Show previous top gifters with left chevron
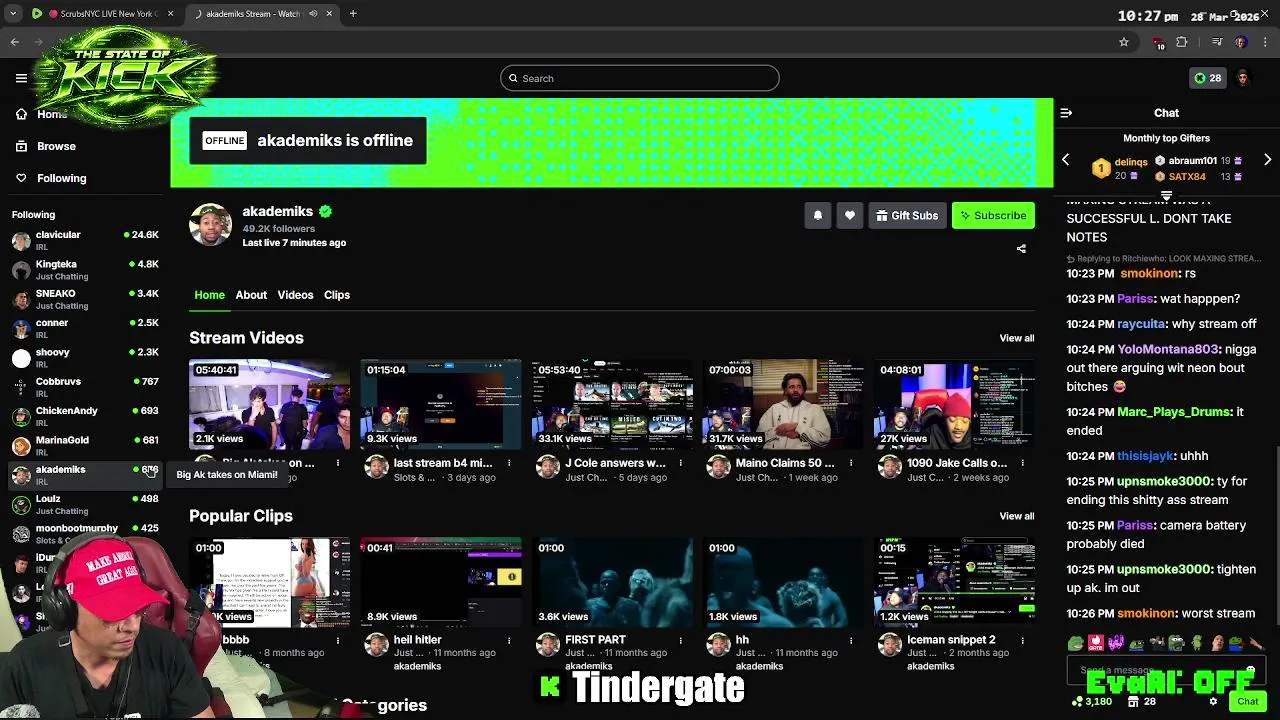The width and height of the screenshot is (1280, 720). point(1065,160)
